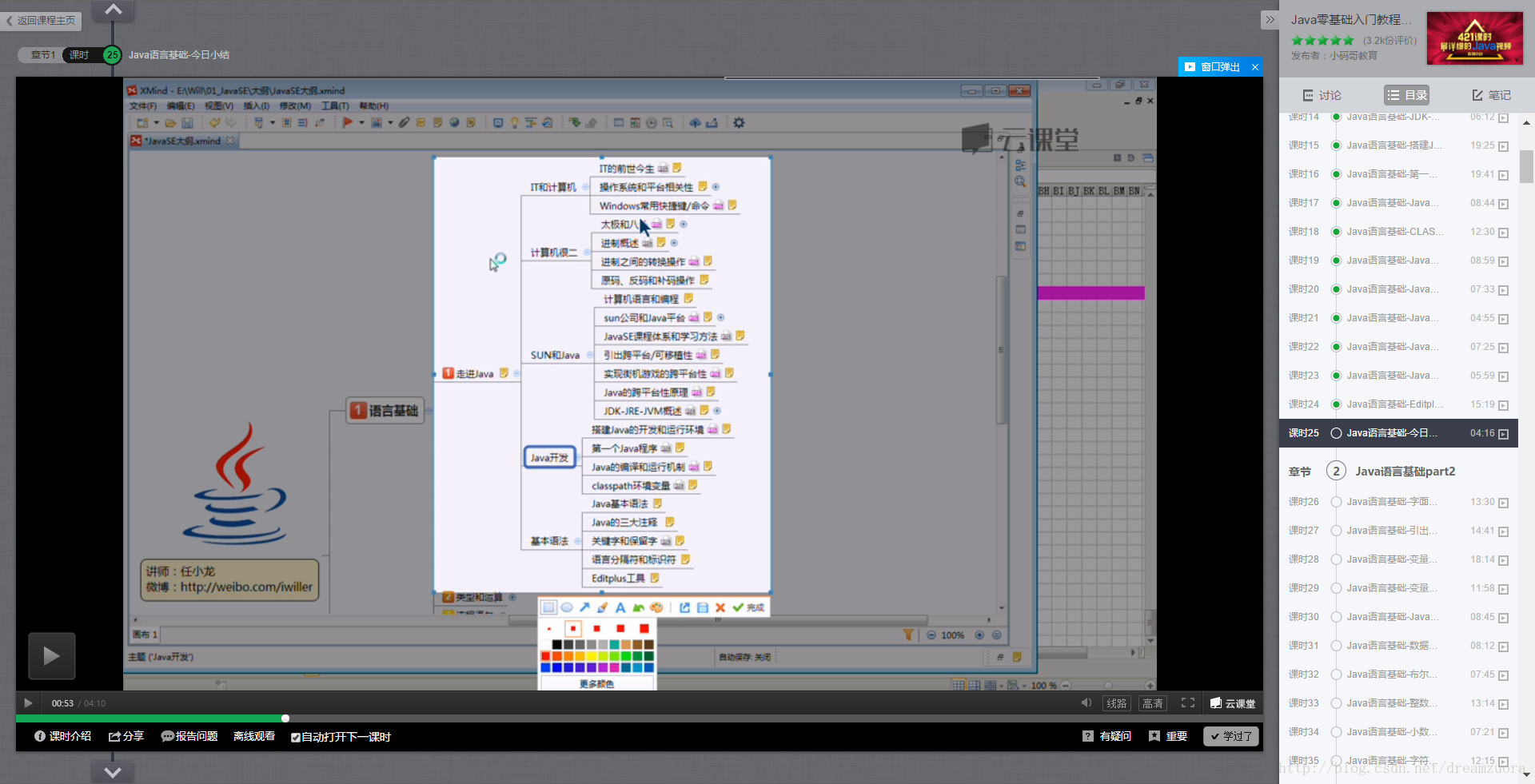Open the lesson Java语言基础-CLAS...
Image resolution: width=1535 pixels, height=784 pixels.
1394,232
